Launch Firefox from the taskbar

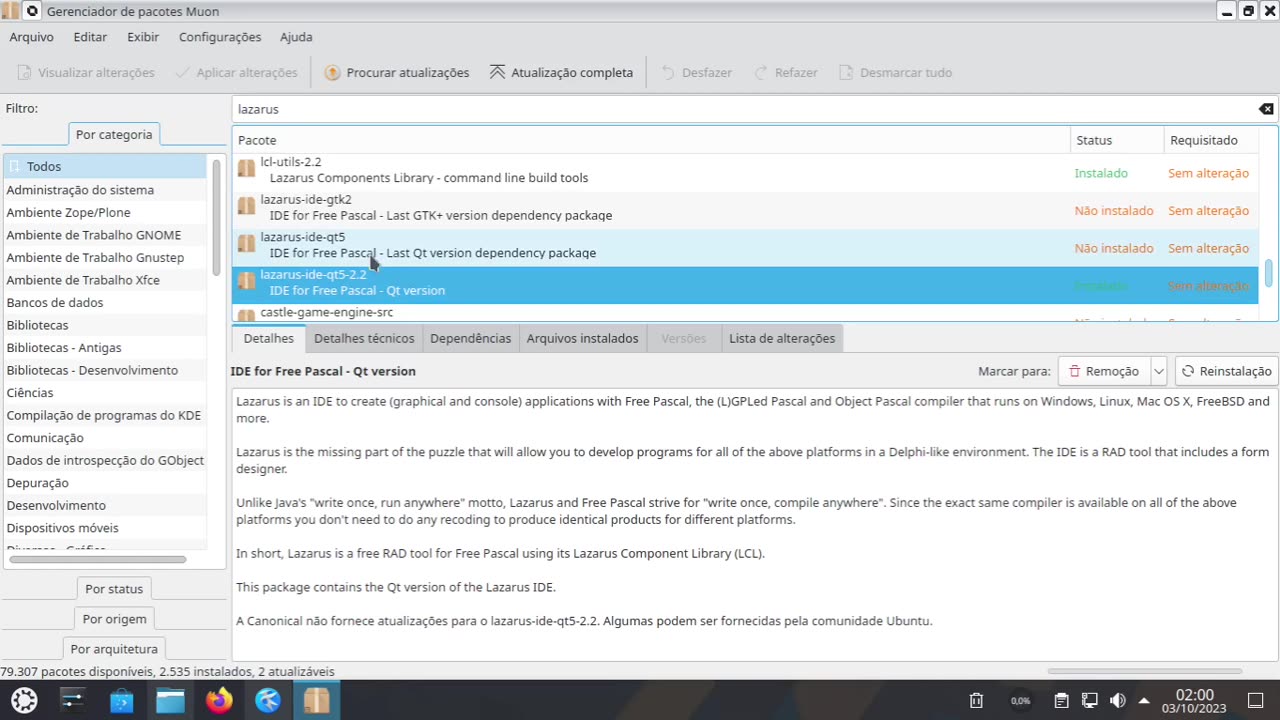[219, 700]
